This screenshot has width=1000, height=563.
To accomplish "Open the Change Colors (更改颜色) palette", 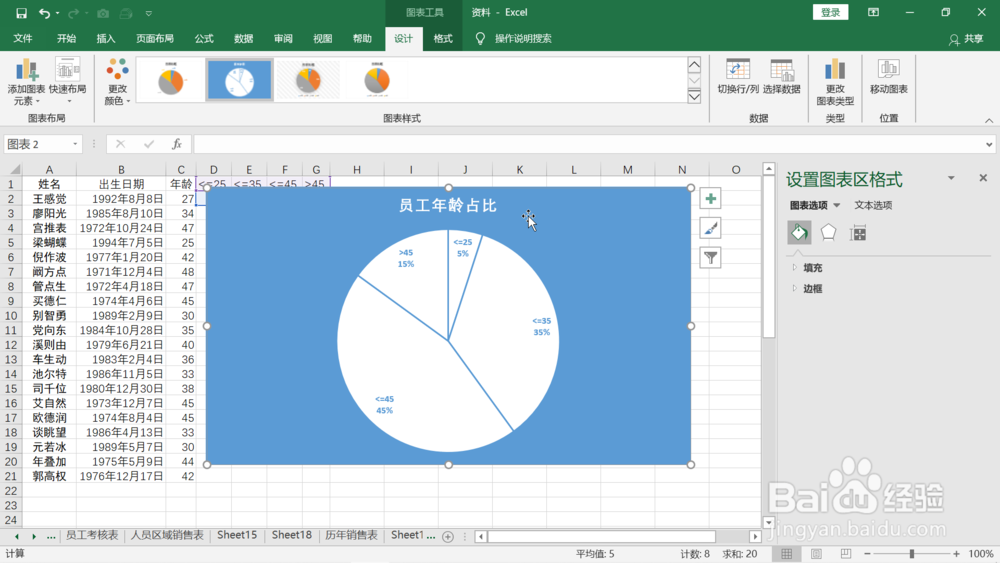I will pyautogui.click(x=117, y=82).
